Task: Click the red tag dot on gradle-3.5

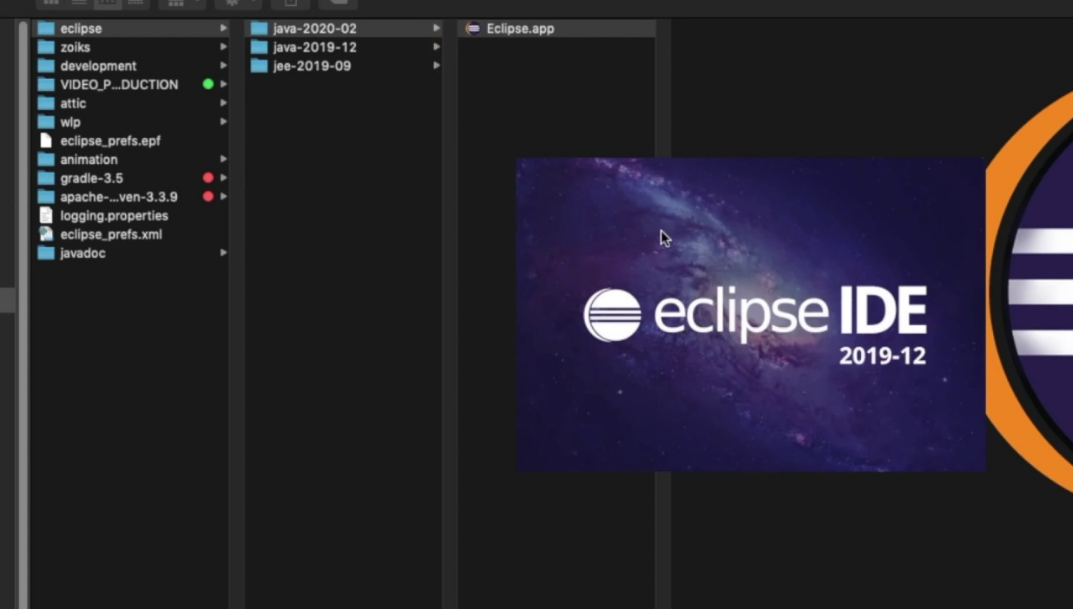Action: (208, 178)
